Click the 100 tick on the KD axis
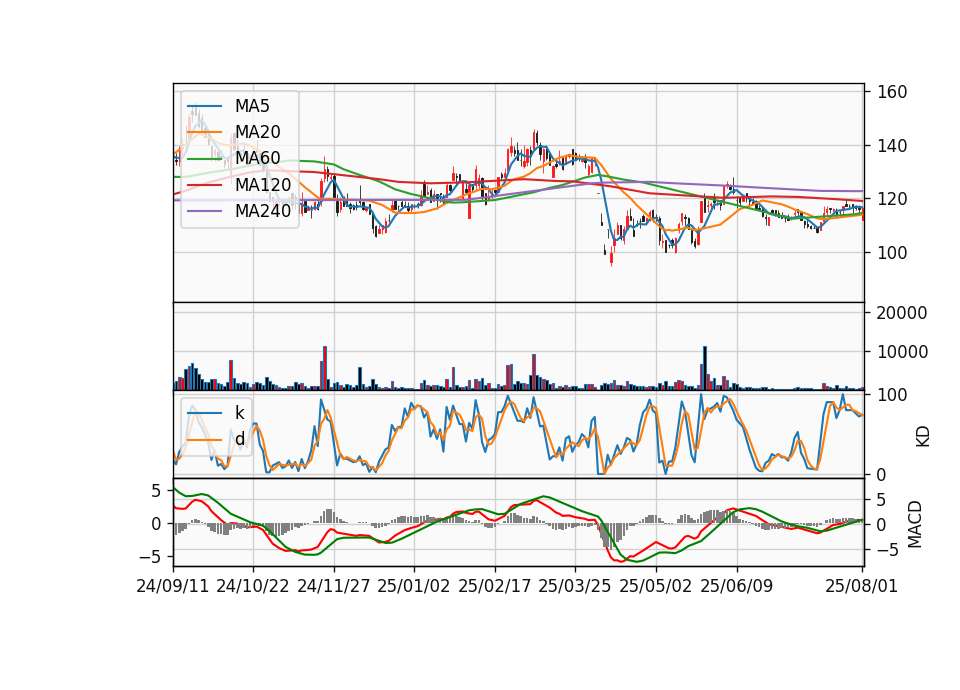Viewport: 960px width, 690px height. click(x=892, y=395)
